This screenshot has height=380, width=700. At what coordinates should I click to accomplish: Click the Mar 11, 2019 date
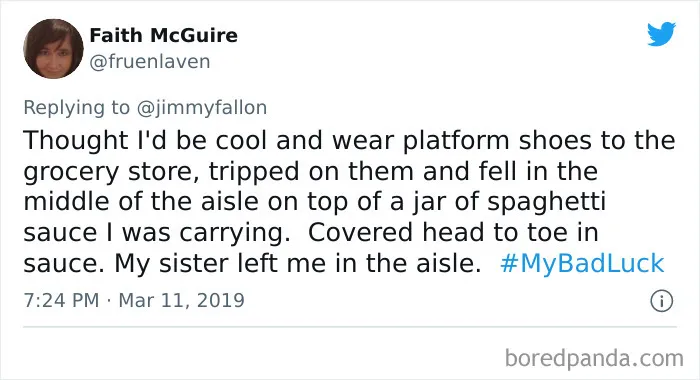tap(181, 300)
